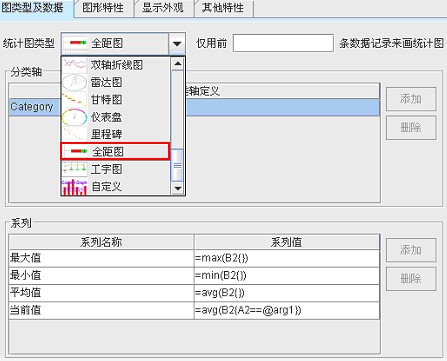Choose the 甘特图 Gantt chart icon
The image size is (447, 361).
[75, 99]
